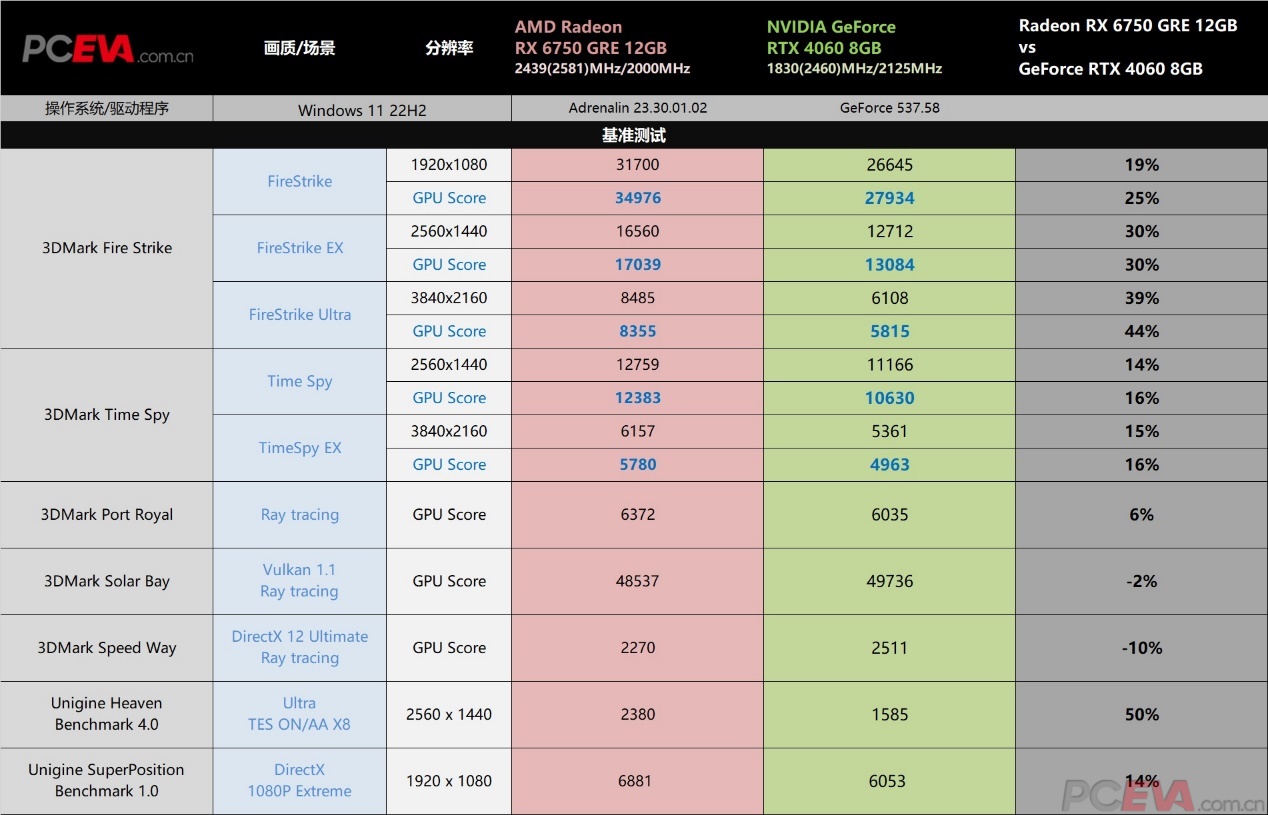This screenshot has height=815, width=1268.
Task: Select AMD TimeSpy EX score 6157
Action: 638,431
